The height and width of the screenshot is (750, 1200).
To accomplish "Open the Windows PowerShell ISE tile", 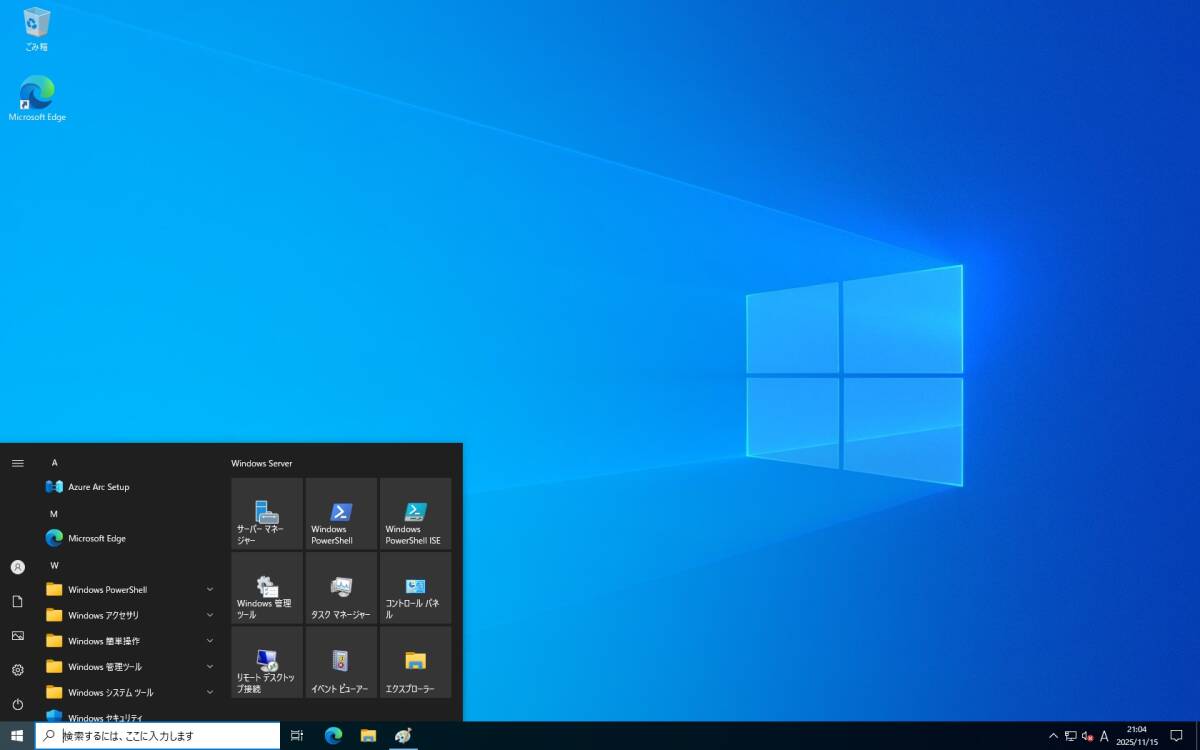I will point(415,513).
